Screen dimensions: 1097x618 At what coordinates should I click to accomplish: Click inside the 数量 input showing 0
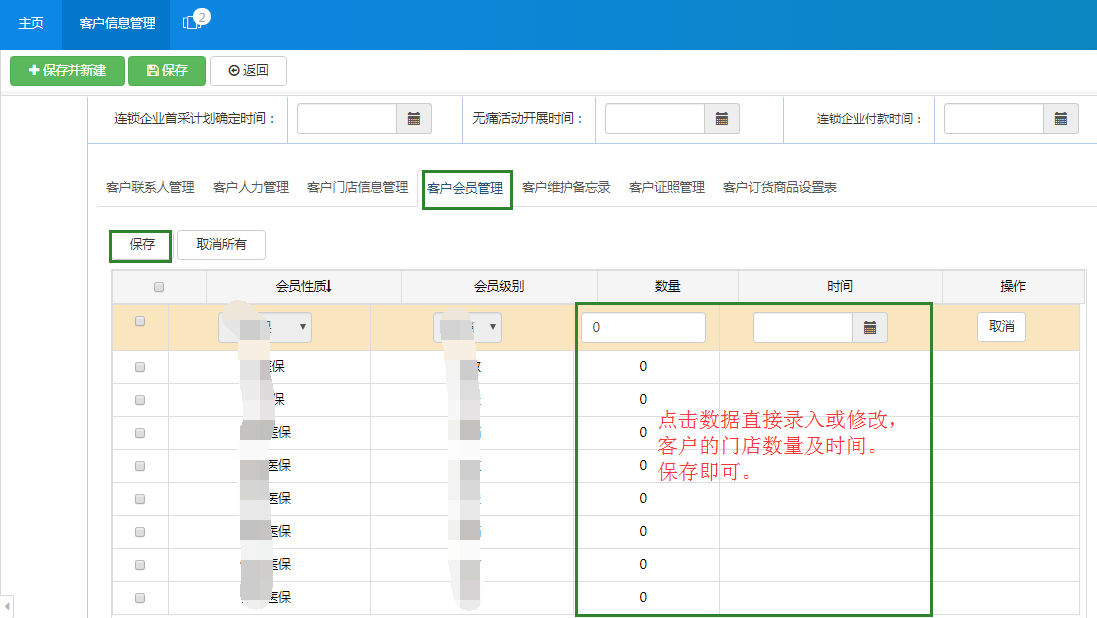click(643, 327)
